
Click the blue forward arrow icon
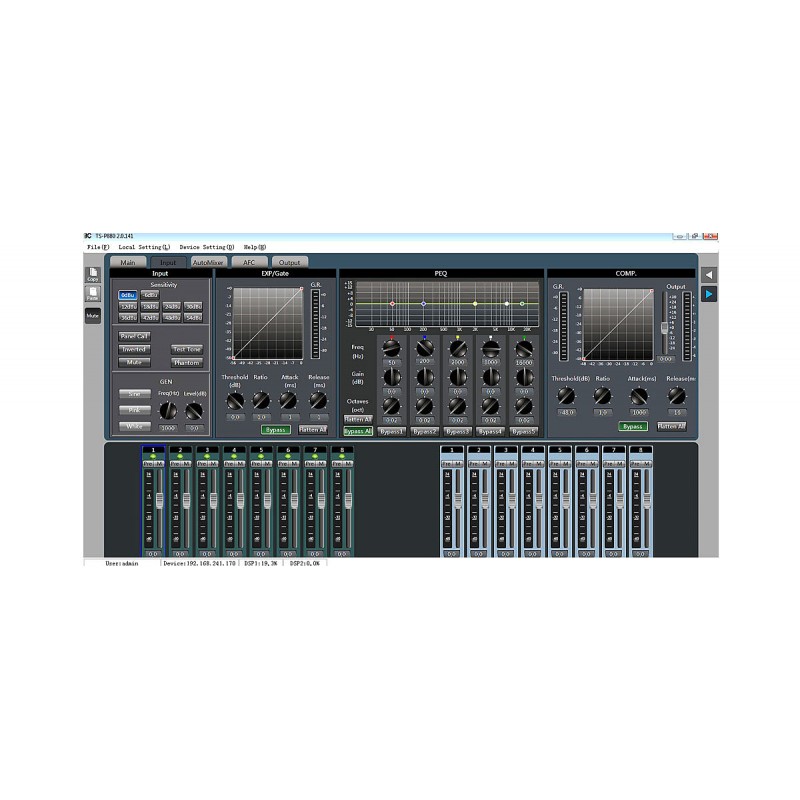(709, 295)
